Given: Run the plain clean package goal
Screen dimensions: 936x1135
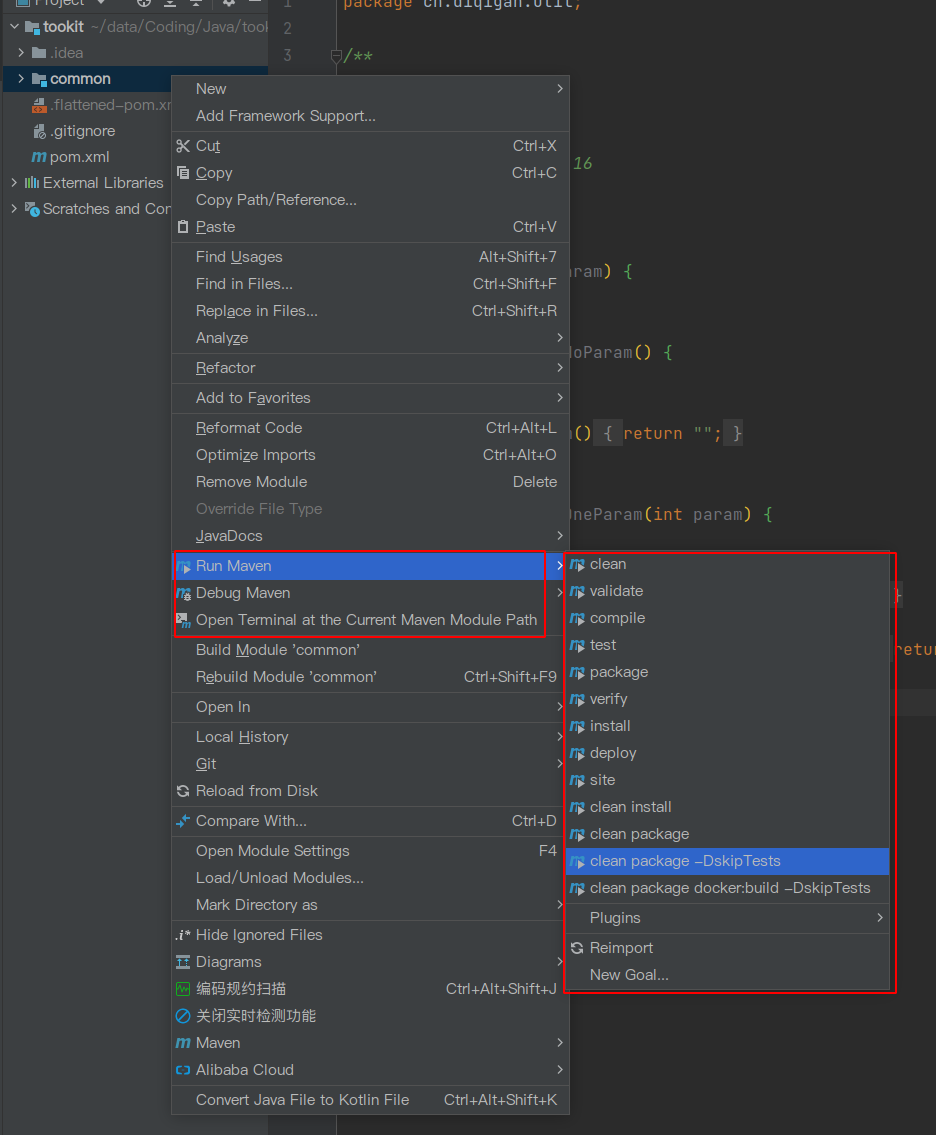Looking at the screenshot, I should tap(728, 834).
